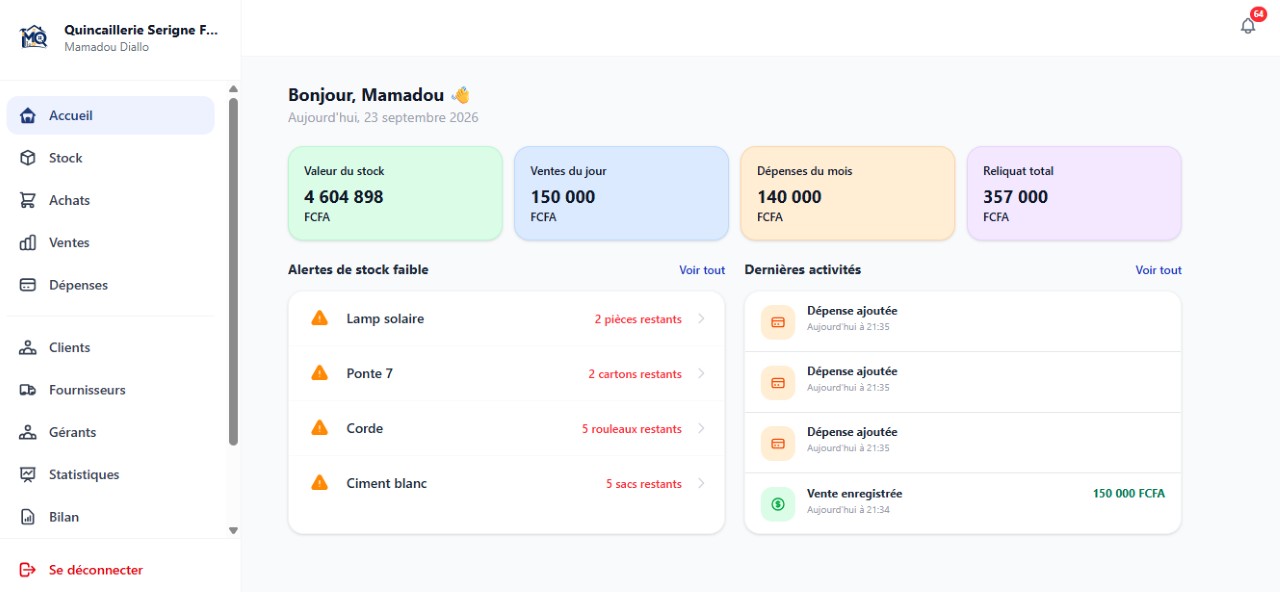Expand the Lamp solaire alert chevron
The width and height of the screenshot is (1280, 592).
701,319
